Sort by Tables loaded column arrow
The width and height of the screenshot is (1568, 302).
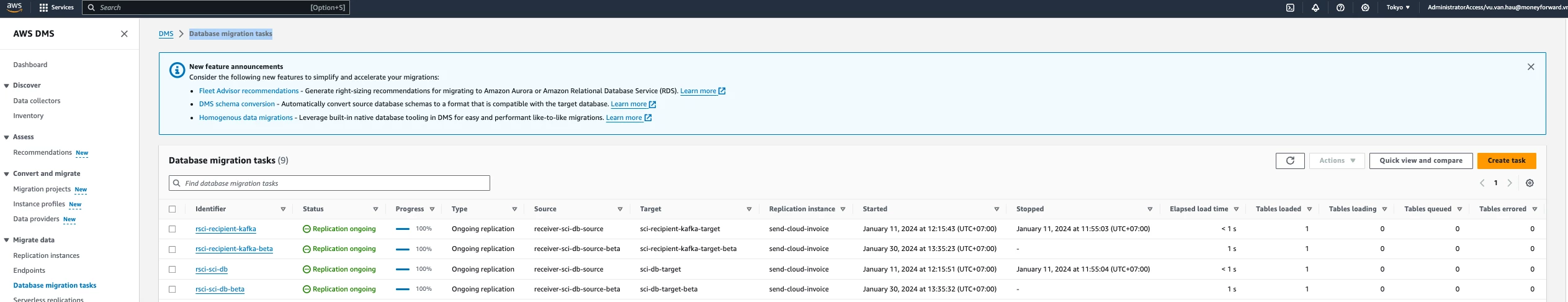tap(1309, 209)
